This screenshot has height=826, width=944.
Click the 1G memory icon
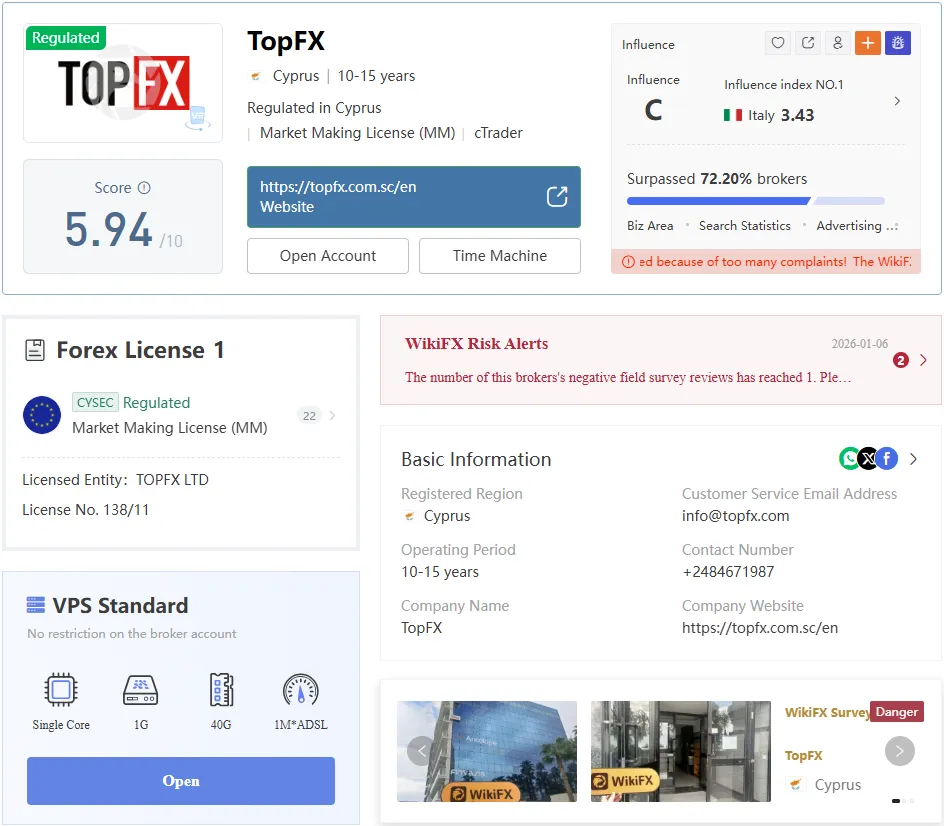click(x=140, y=689)
